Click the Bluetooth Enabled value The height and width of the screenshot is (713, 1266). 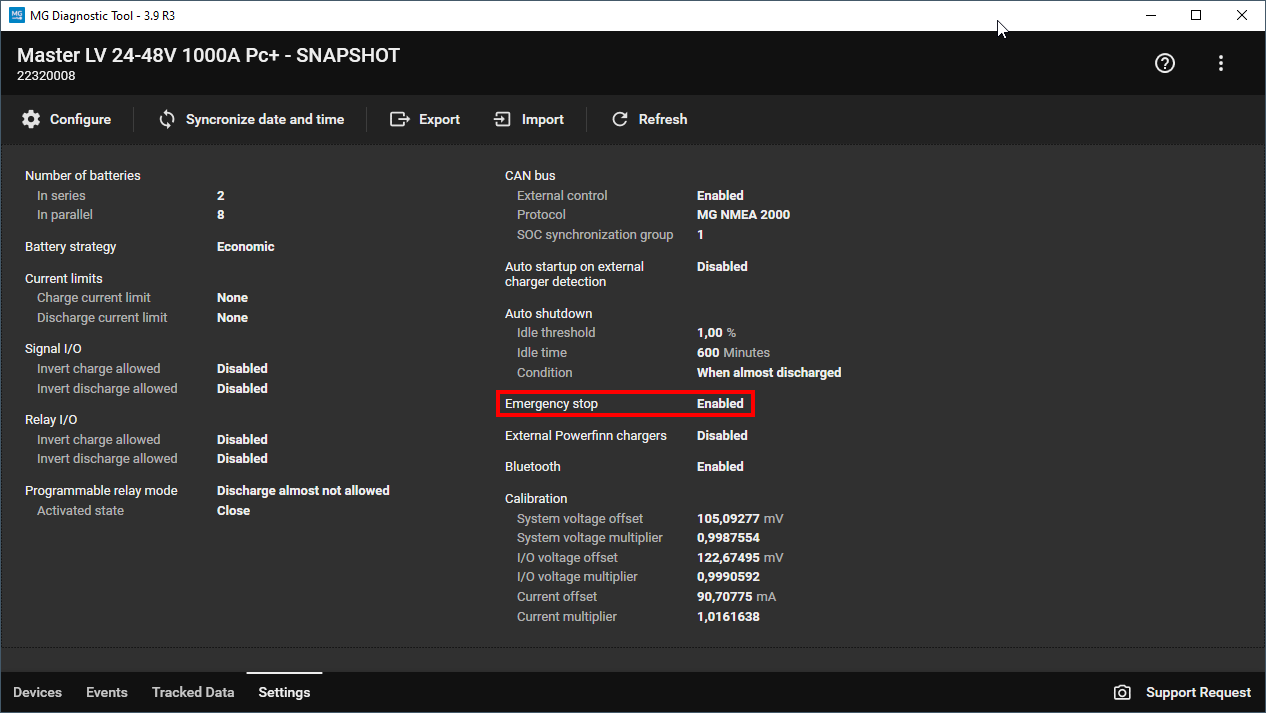[720, 467]
